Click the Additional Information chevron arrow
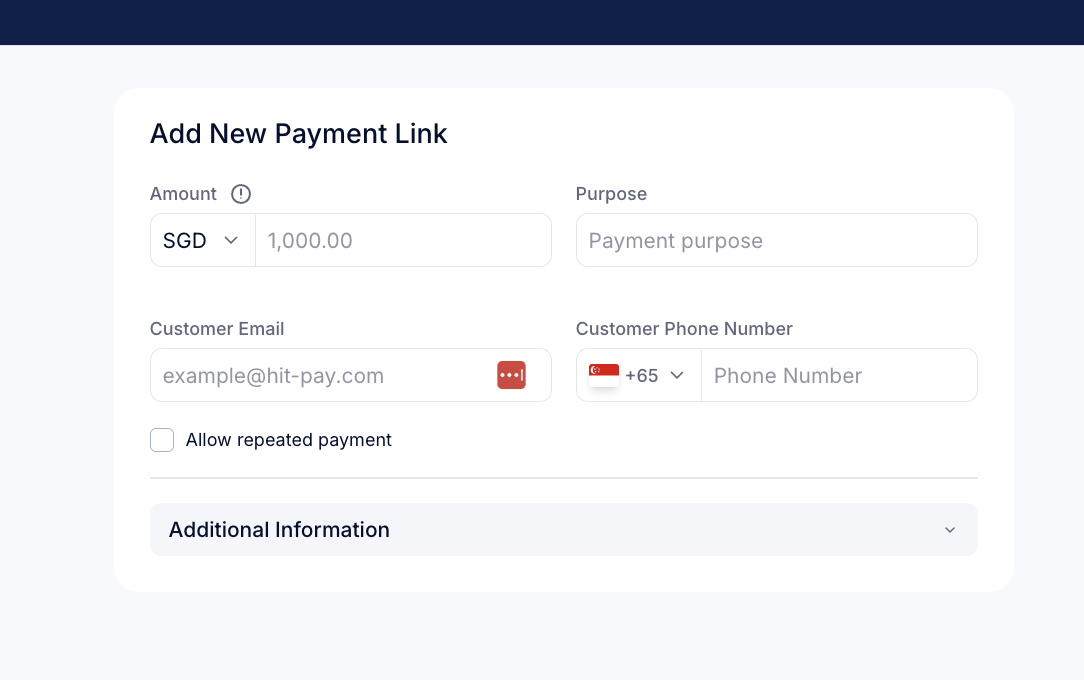This screenshot has width=1084, height=680. (950, 530)
